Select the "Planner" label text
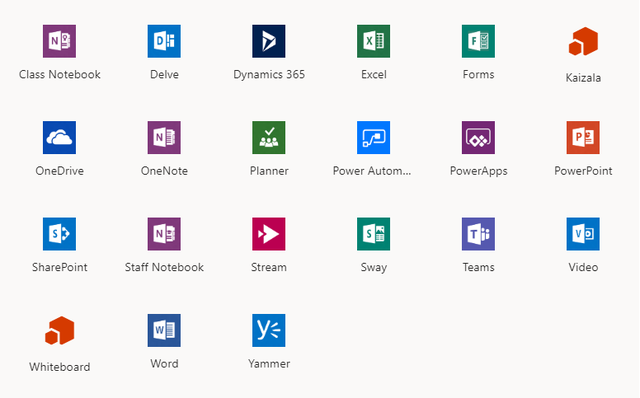 click(269, 171)
